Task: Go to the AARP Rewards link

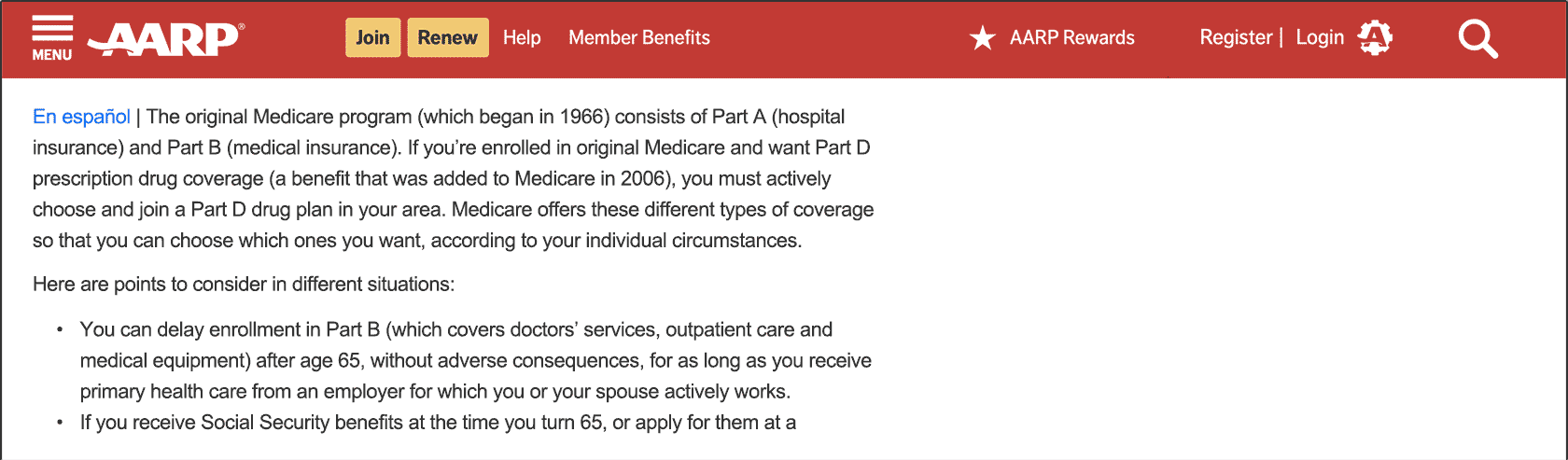Action: tap(1072, 37)
